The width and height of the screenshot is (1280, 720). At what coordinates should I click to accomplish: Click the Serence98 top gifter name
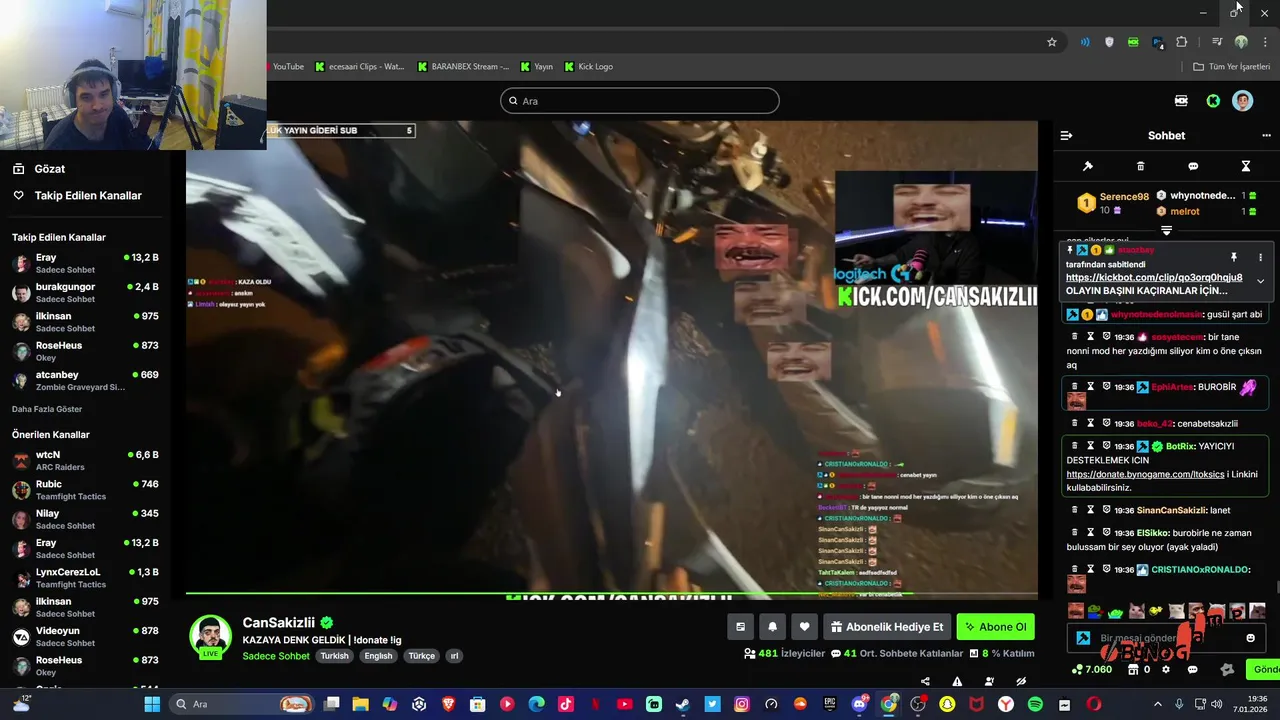[1124, 197]
